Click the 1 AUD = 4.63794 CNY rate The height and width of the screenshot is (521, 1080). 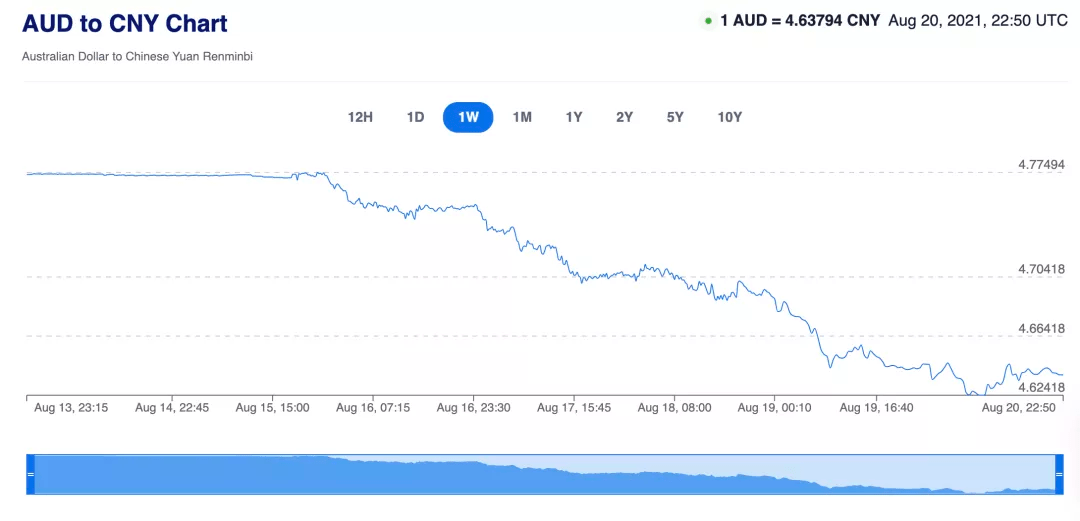point(799,20)
